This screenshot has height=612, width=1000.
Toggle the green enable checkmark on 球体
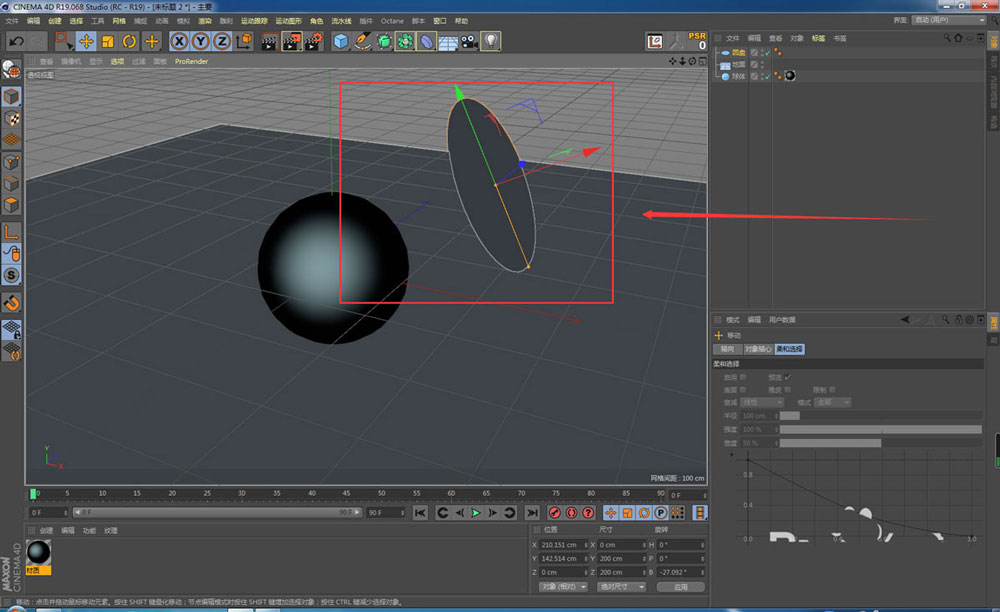(768, 76)
